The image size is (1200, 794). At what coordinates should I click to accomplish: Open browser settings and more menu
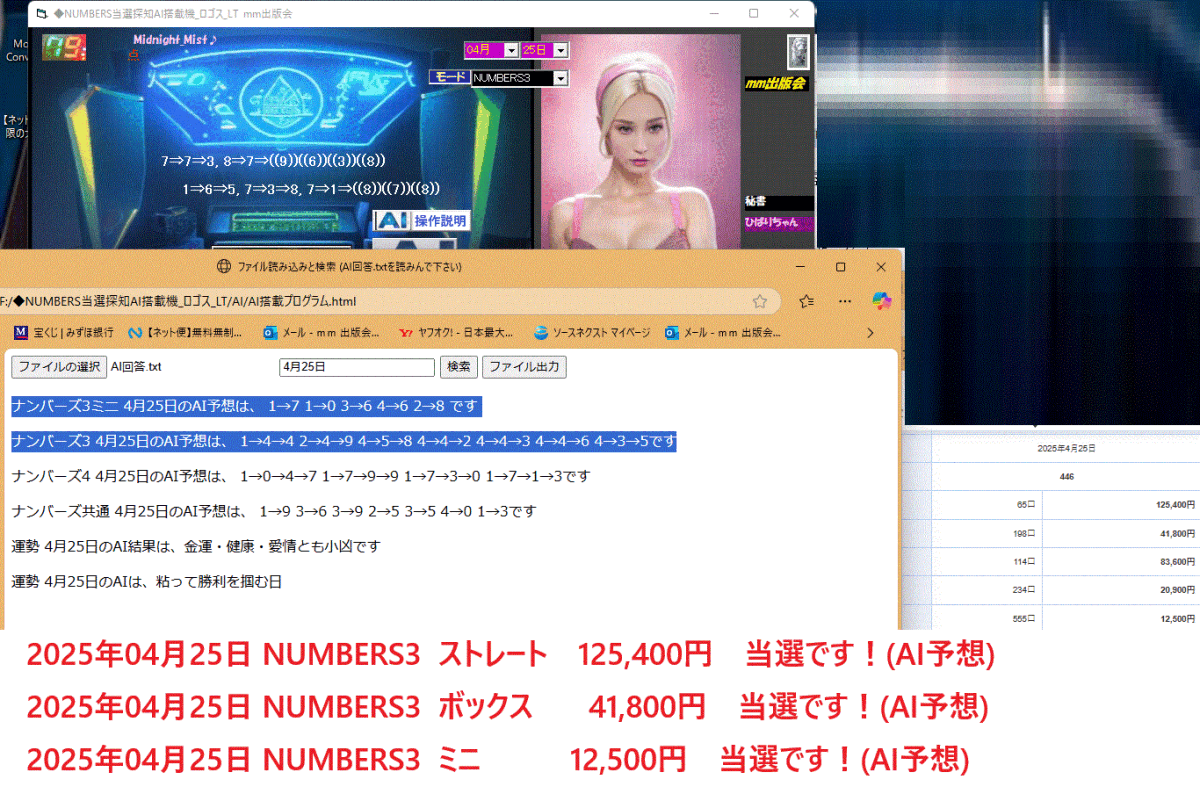845,301
